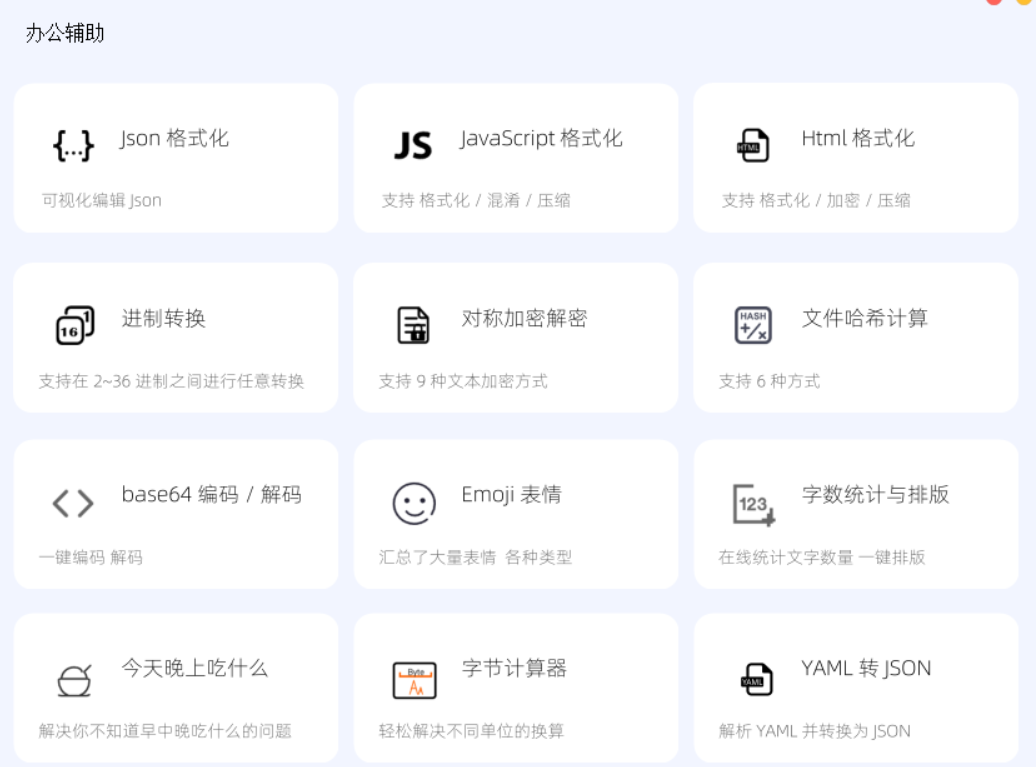The height and width of the screenshot is (767, 1036).
Task: Open the Json 格式化 tool by its title
Action: tap(173, 138)
